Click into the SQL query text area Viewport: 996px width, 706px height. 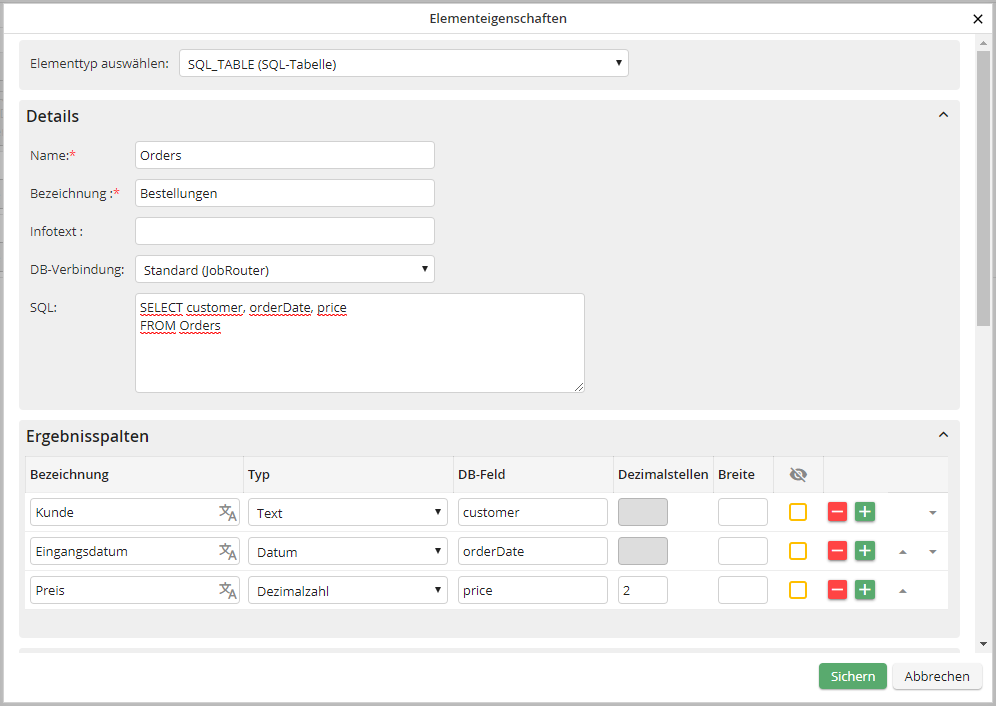pyautogui.click(x=360, y=355)
